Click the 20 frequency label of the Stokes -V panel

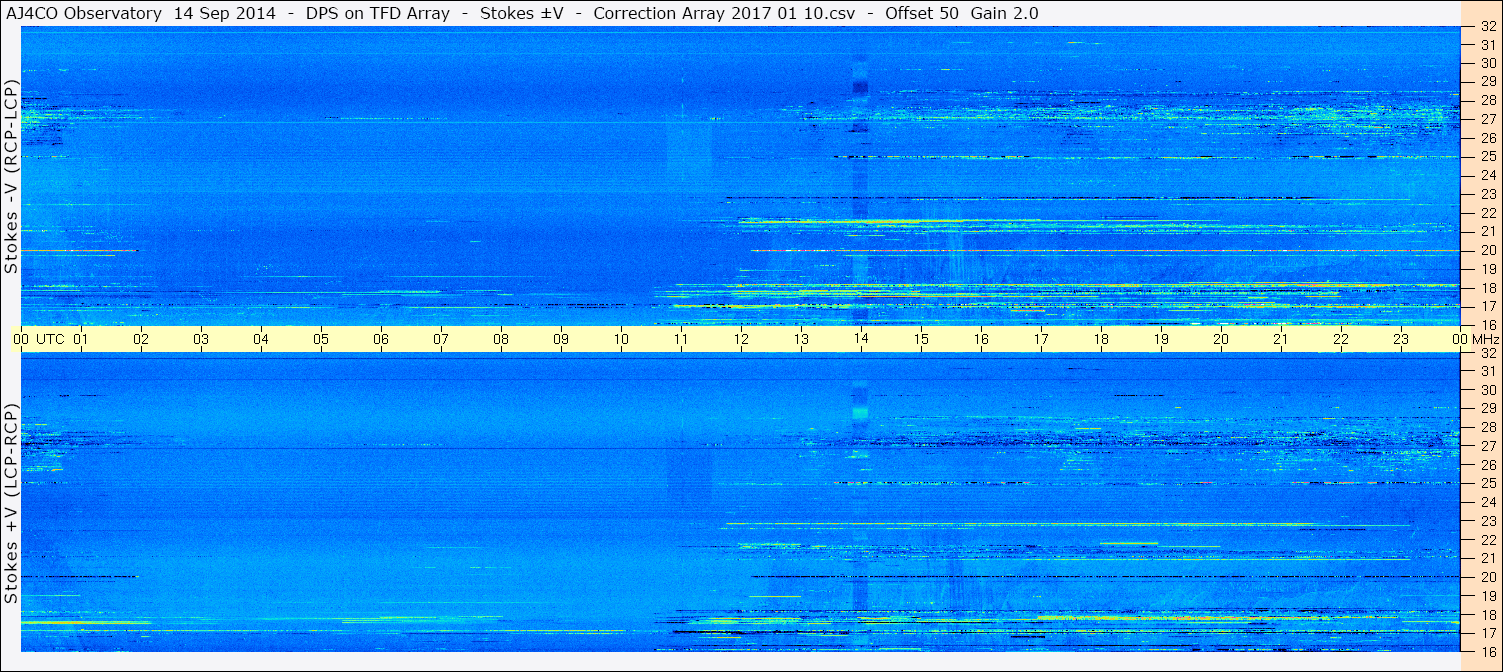point(1488,250)
